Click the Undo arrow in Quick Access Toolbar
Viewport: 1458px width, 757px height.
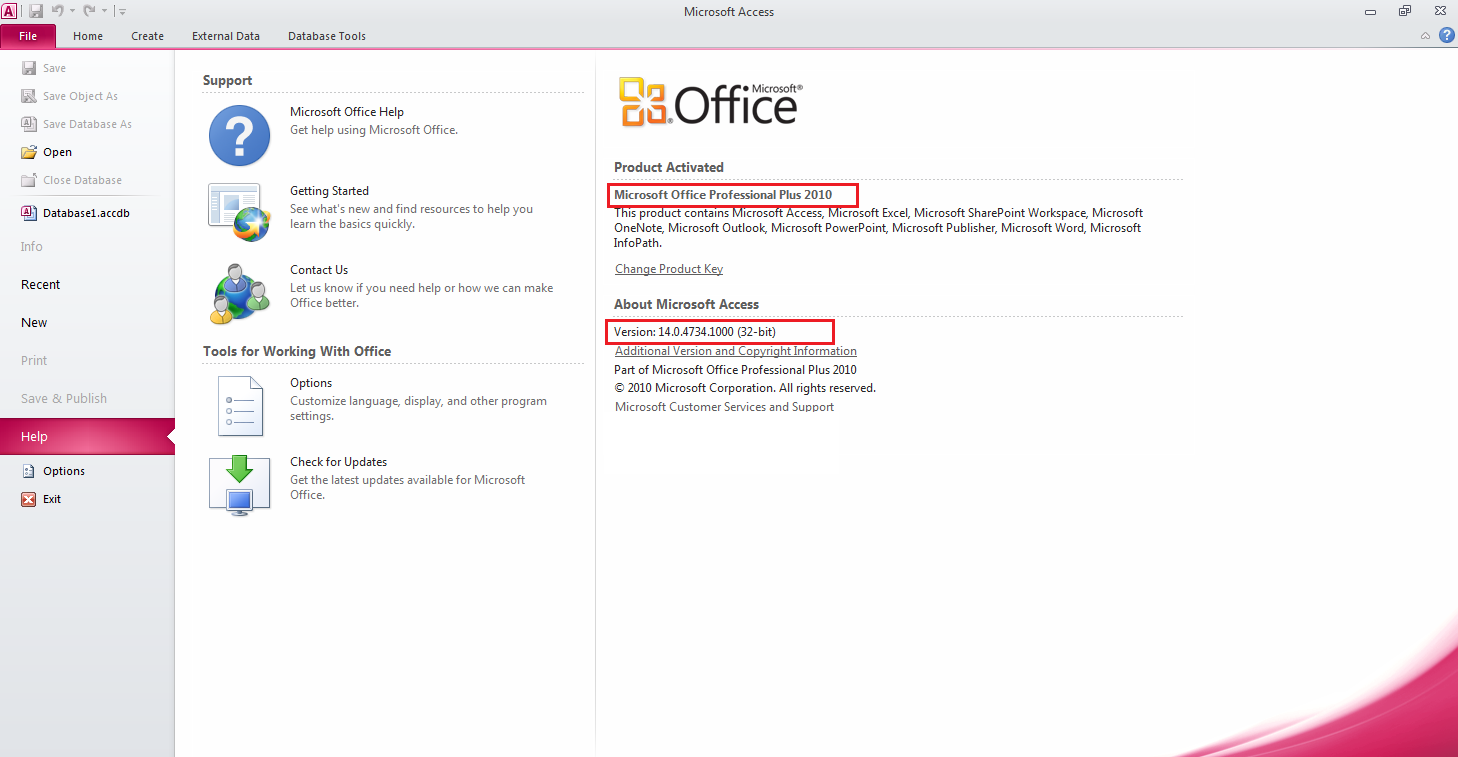pos(58,11)
